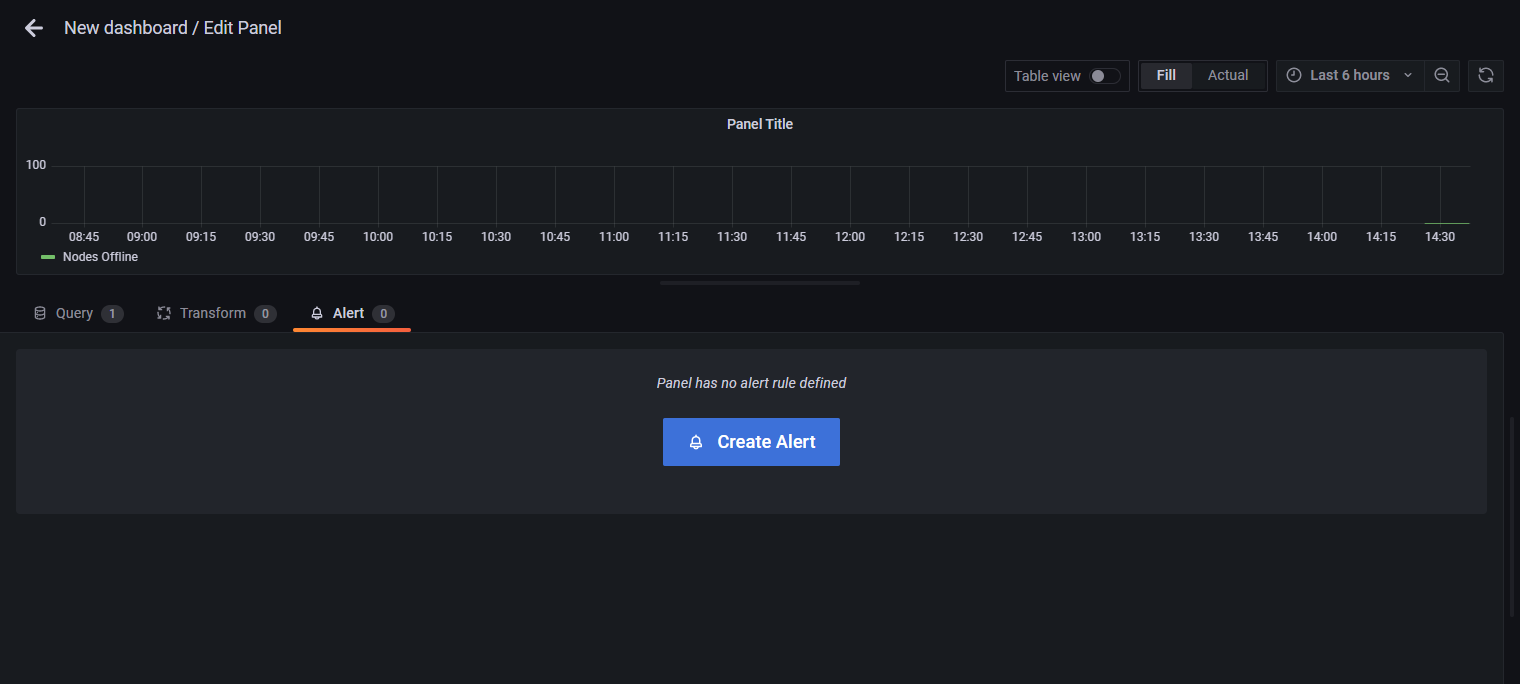The image size is (1520, 684).
Task: Select the Actual display option
Action: pyautogui.click(x=1228, y=76)
